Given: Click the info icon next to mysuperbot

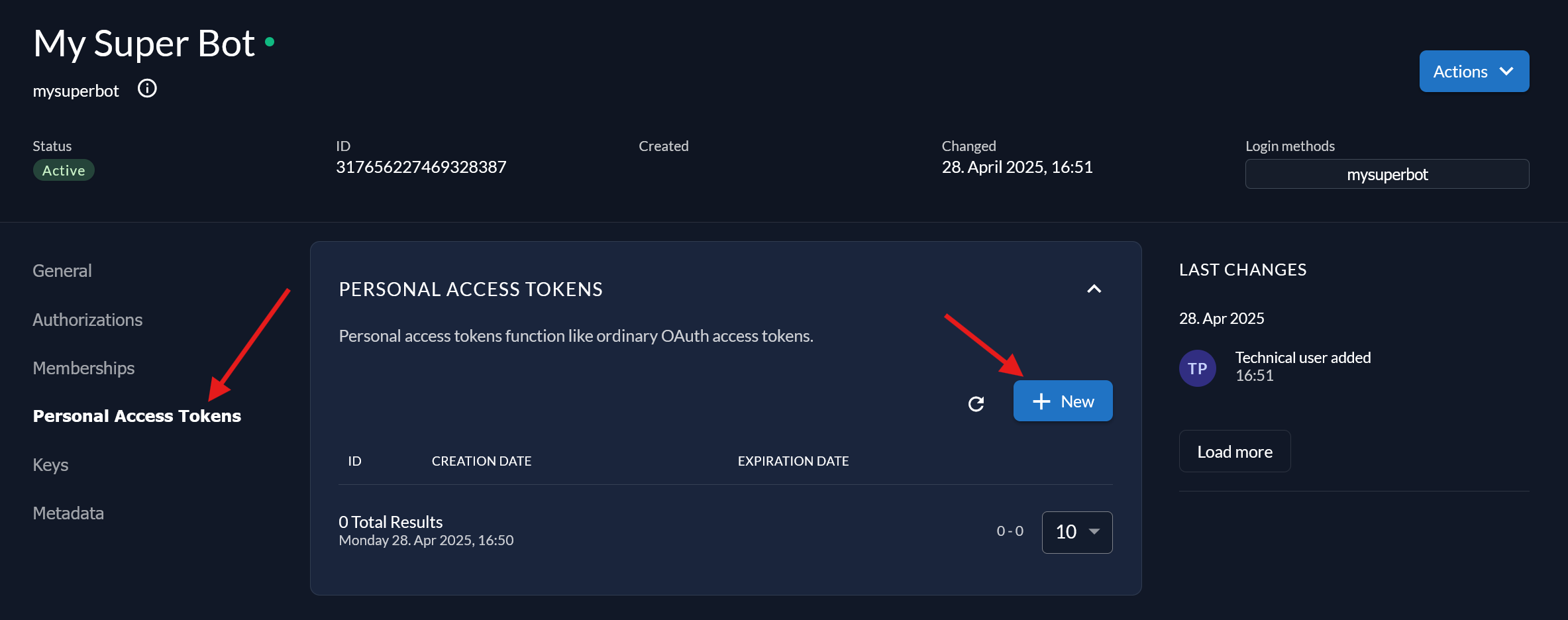Looking at the screenshot, I should pos(147,87).
